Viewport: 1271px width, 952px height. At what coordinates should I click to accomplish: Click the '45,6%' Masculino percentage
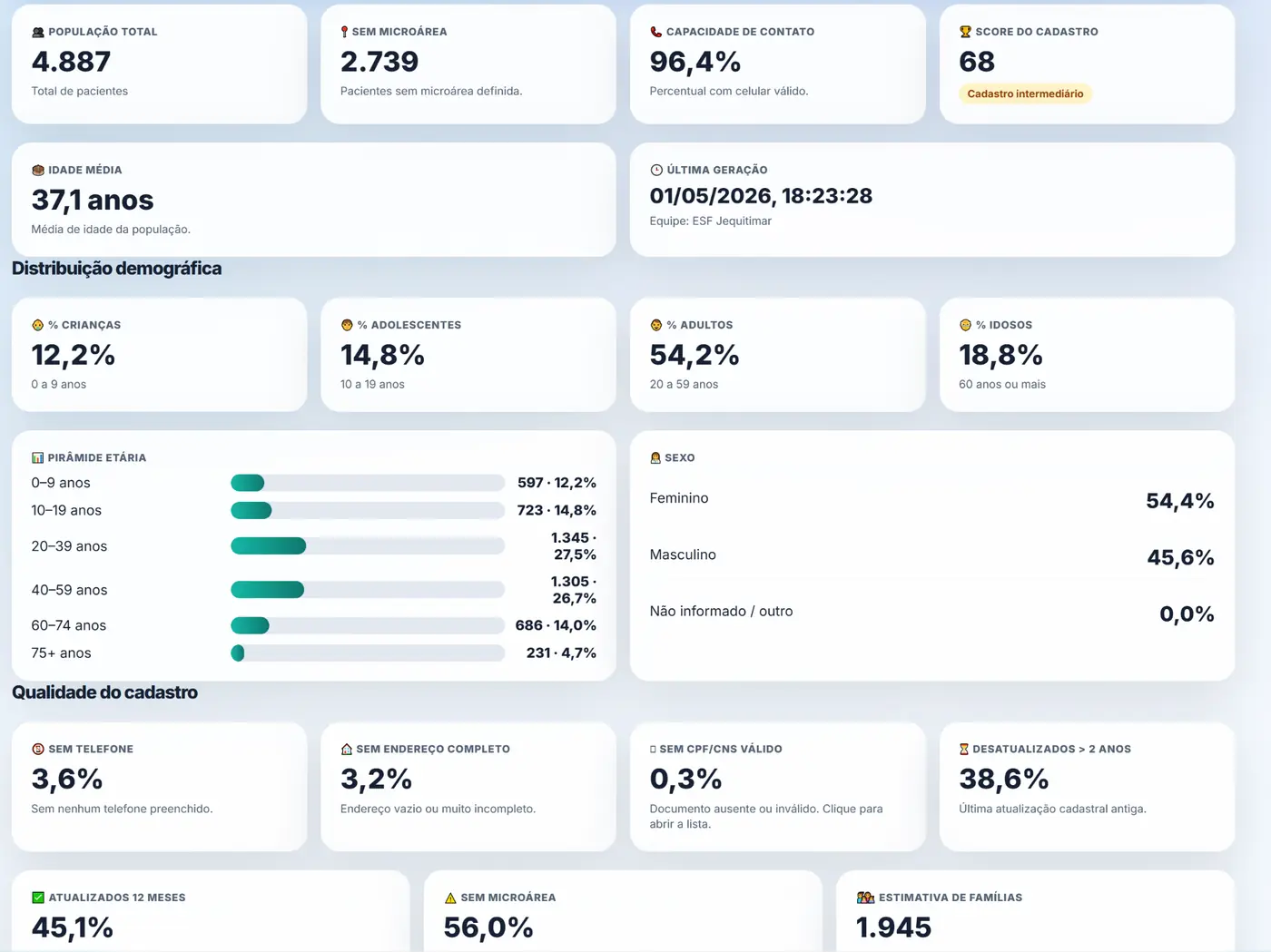pyautogui.click(x=1181, y=557)
